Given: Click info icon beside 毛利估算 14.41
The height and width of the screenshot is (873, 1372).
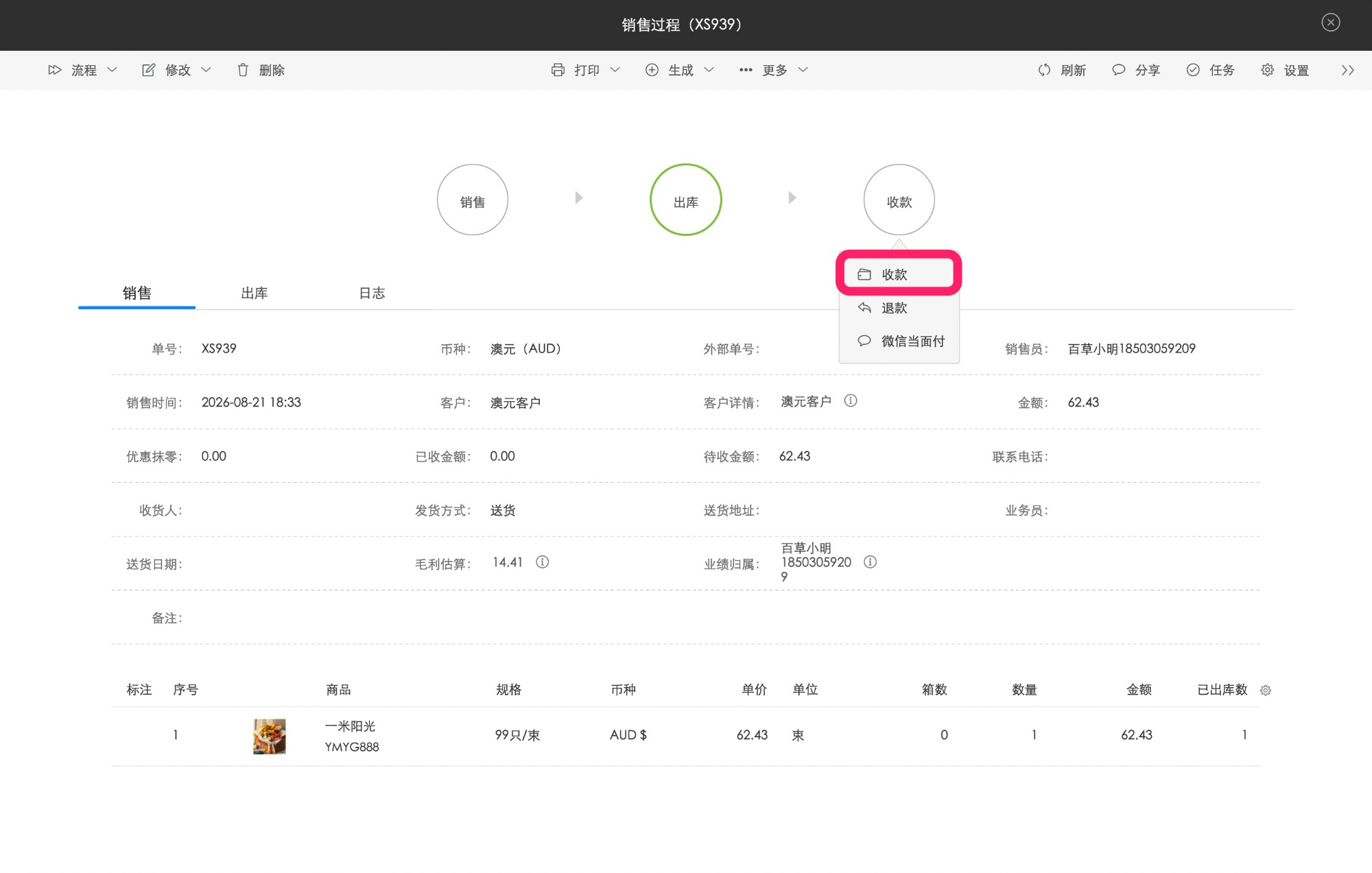Looking at the screenshot, I should (x=542, y=562).
